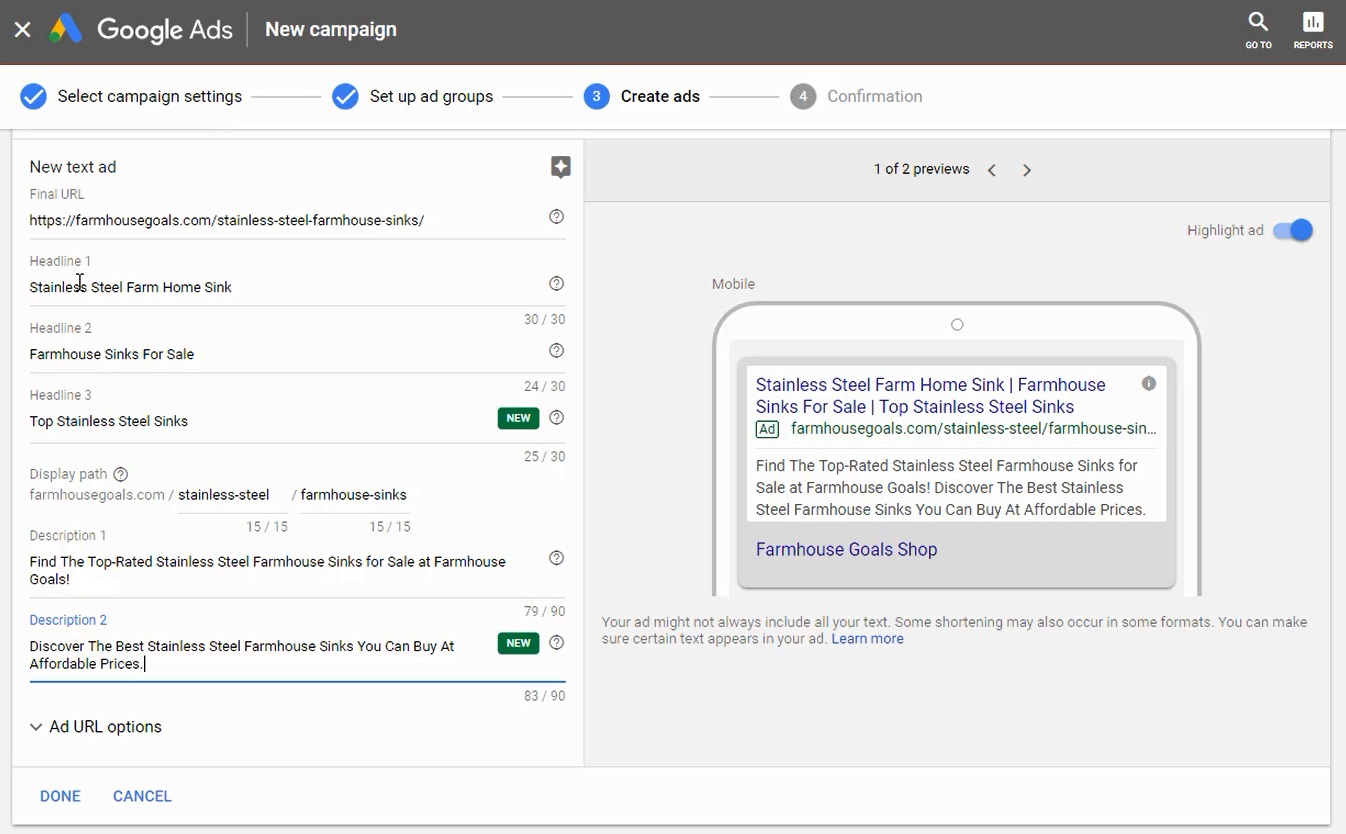
Task: Click the ad description text in preview
Action: click(x=950, y=488)
